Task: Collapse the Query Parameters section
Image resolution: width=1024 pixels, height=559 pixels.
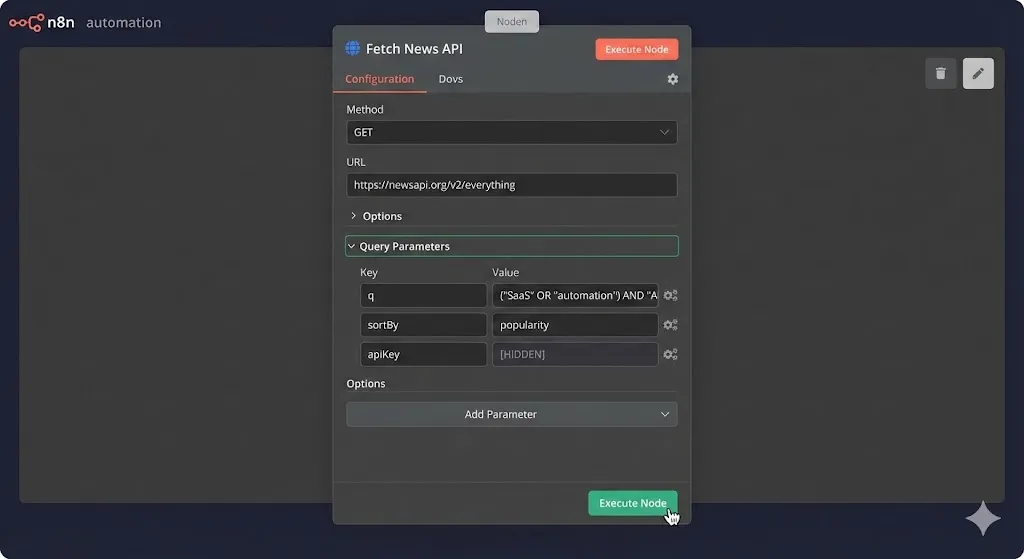Action: [511, 246]
